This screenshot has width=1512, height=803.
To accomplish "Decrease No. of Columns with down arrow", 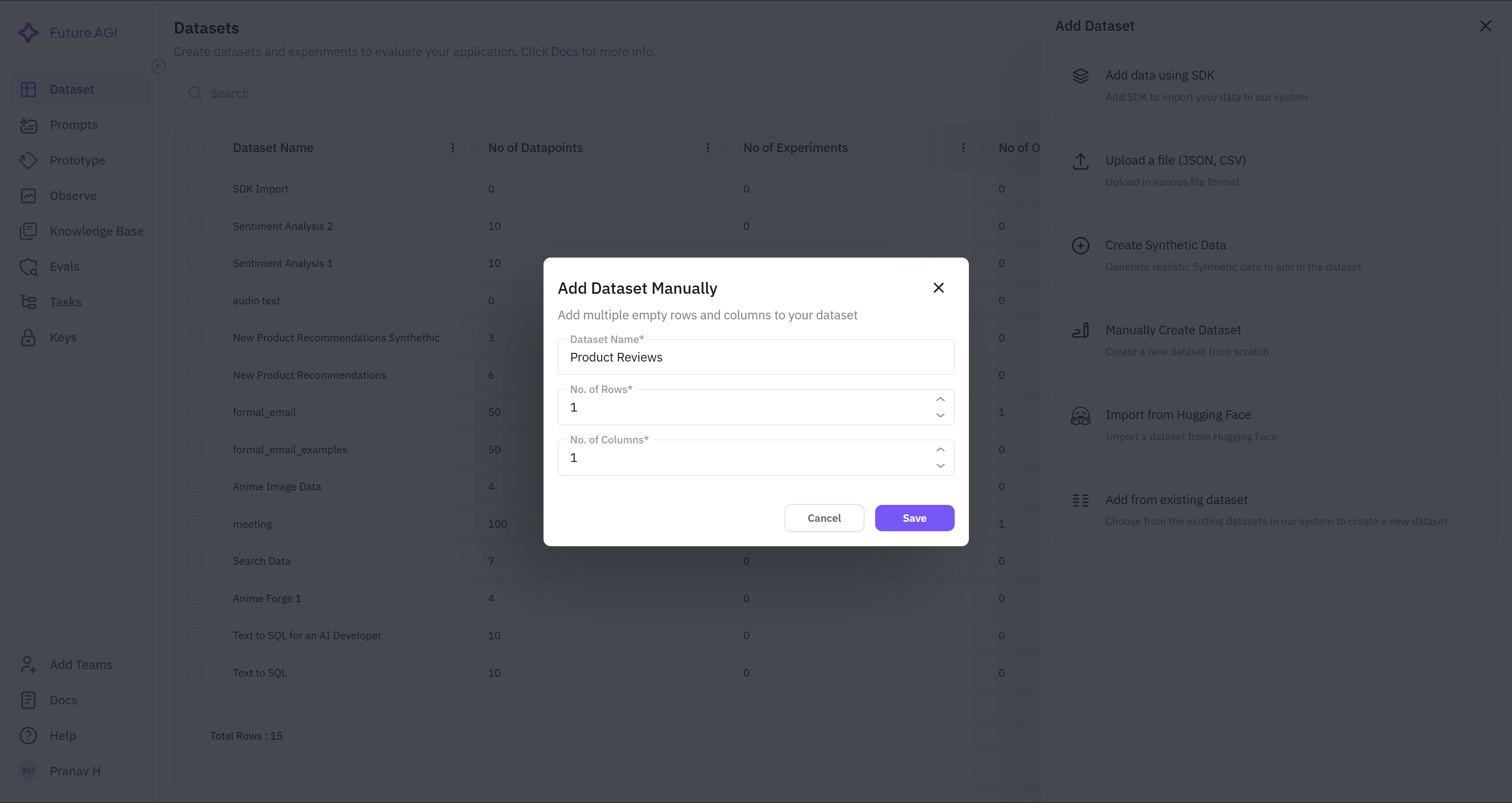I will (x=940, y=465).
